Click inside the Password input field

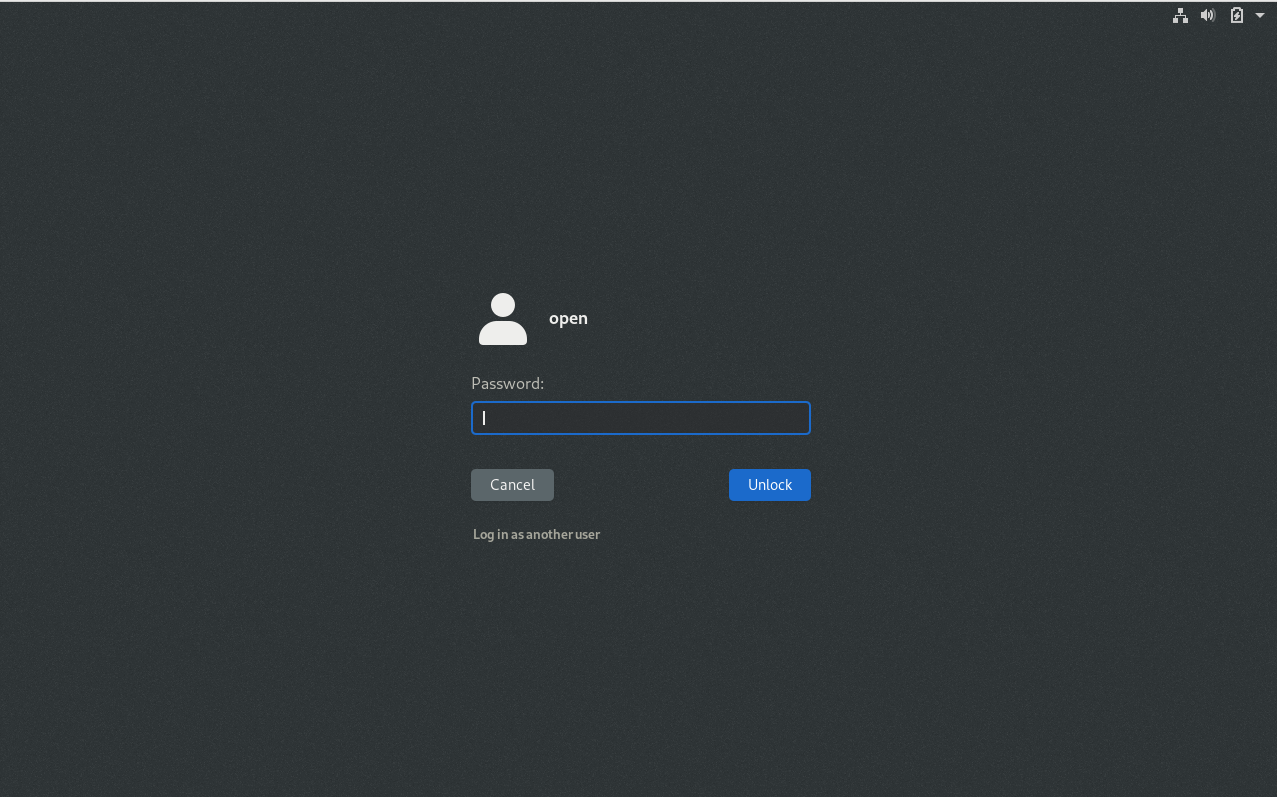click(640, 418)
